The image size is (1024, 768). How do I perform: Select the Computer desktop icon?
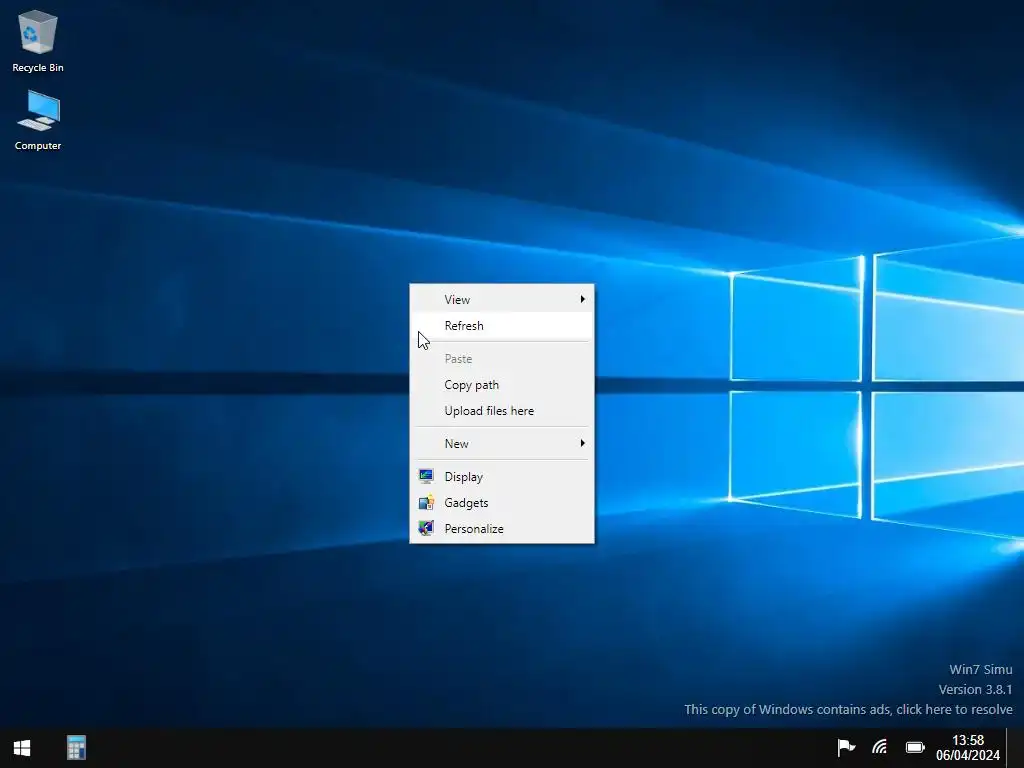coord(38,120)
